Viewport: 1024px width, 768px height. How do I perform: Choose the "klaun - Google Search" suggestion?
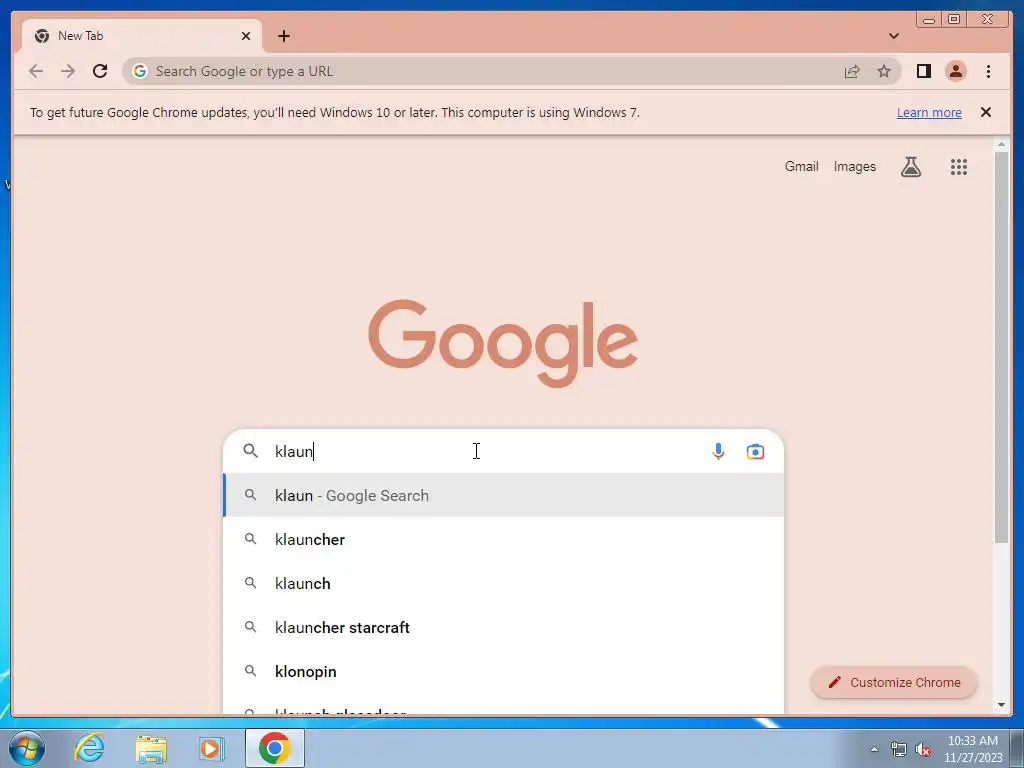tap(504, 496)
